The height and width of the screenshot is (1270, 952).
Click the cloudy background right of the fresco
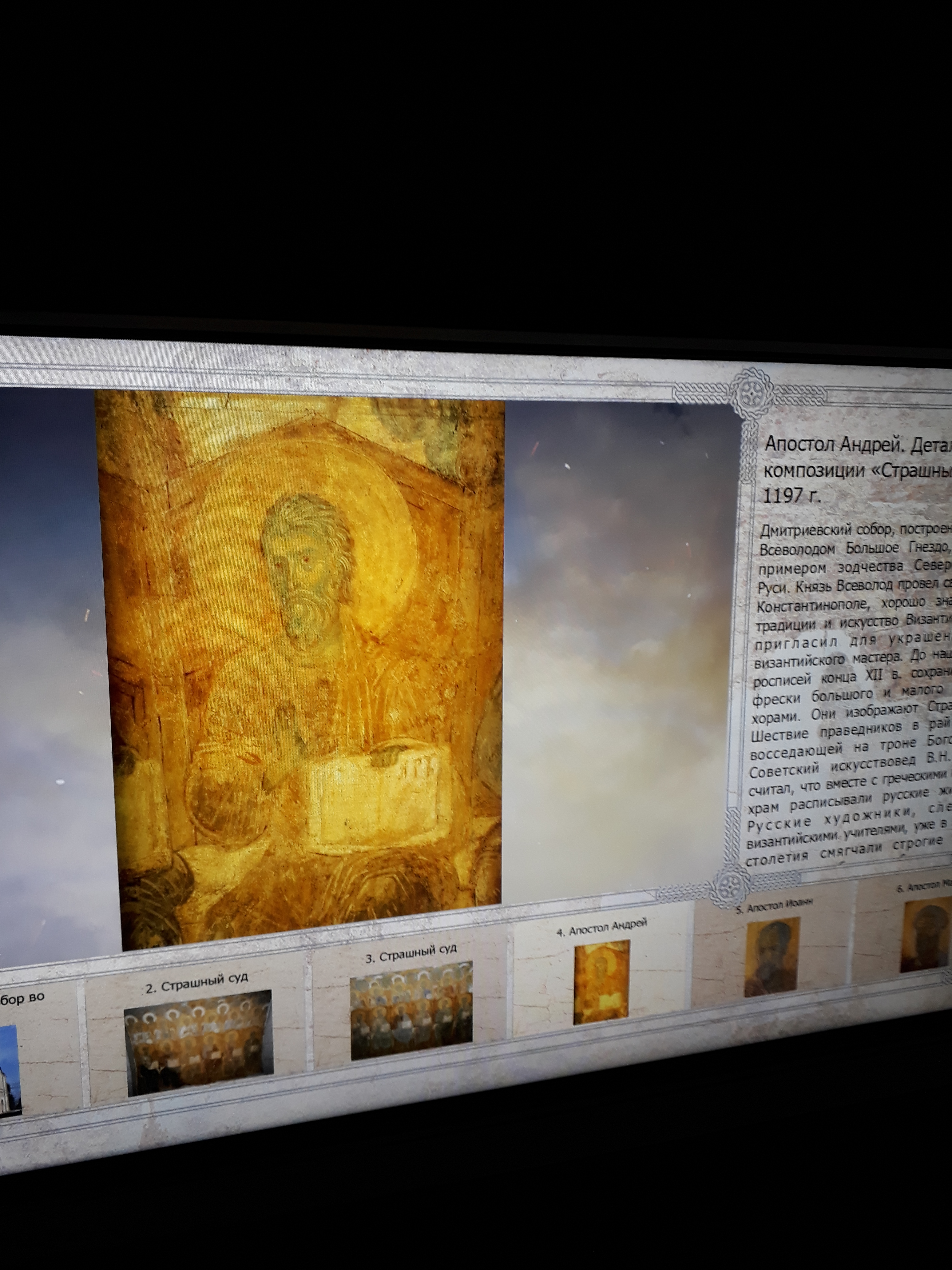click(x=620, y=660)
